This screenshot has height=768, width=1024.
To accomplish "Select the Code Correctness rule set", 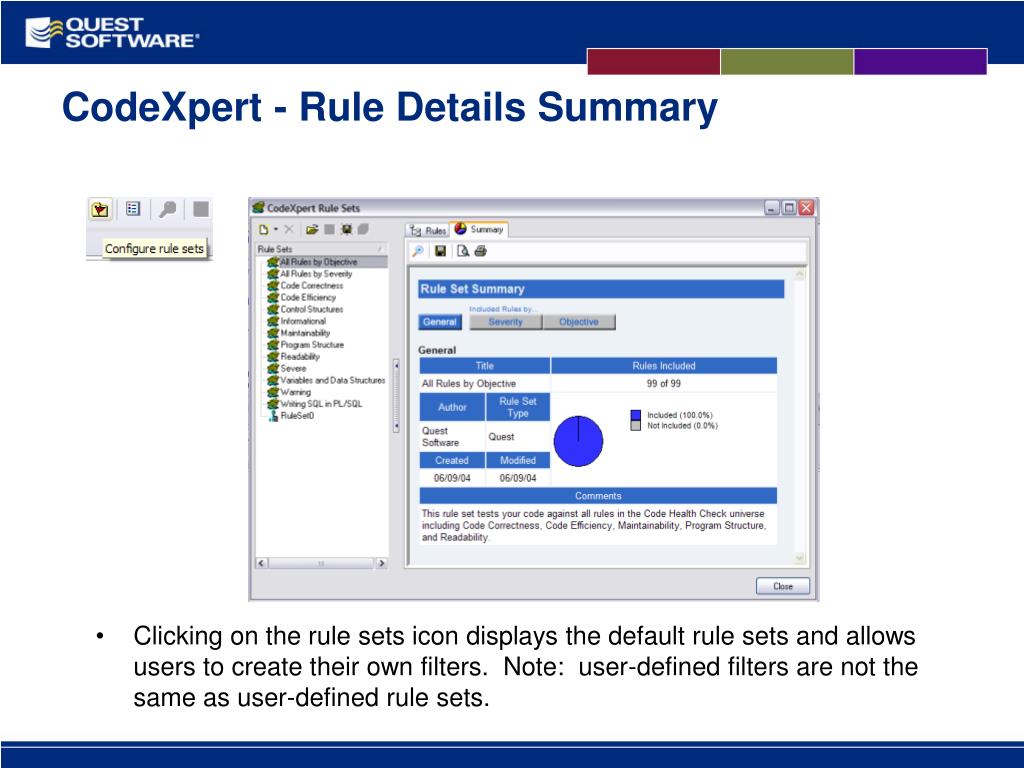I will click(312, 285).
